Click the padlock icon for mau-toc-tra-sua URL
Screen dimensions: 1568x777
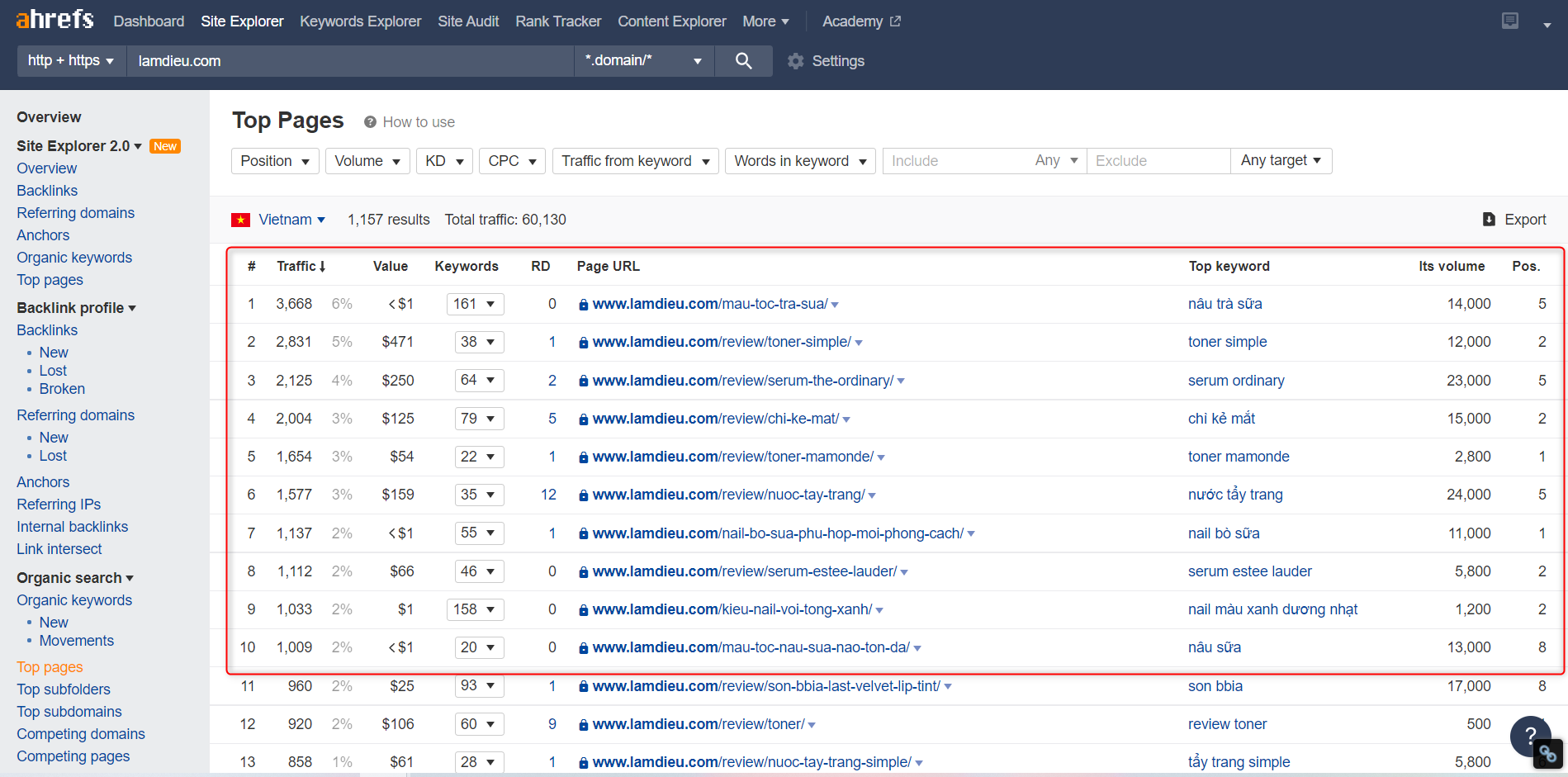(x=584, y=305)
